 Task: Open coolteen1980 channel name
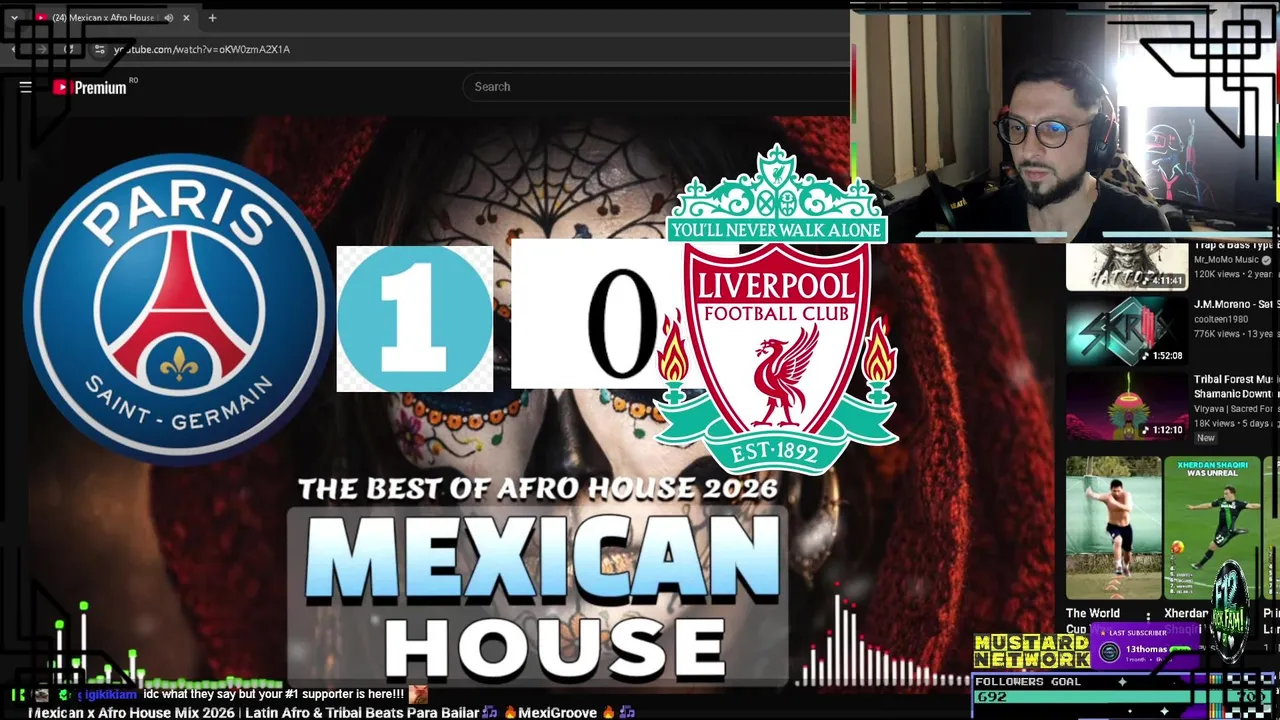1221,320
